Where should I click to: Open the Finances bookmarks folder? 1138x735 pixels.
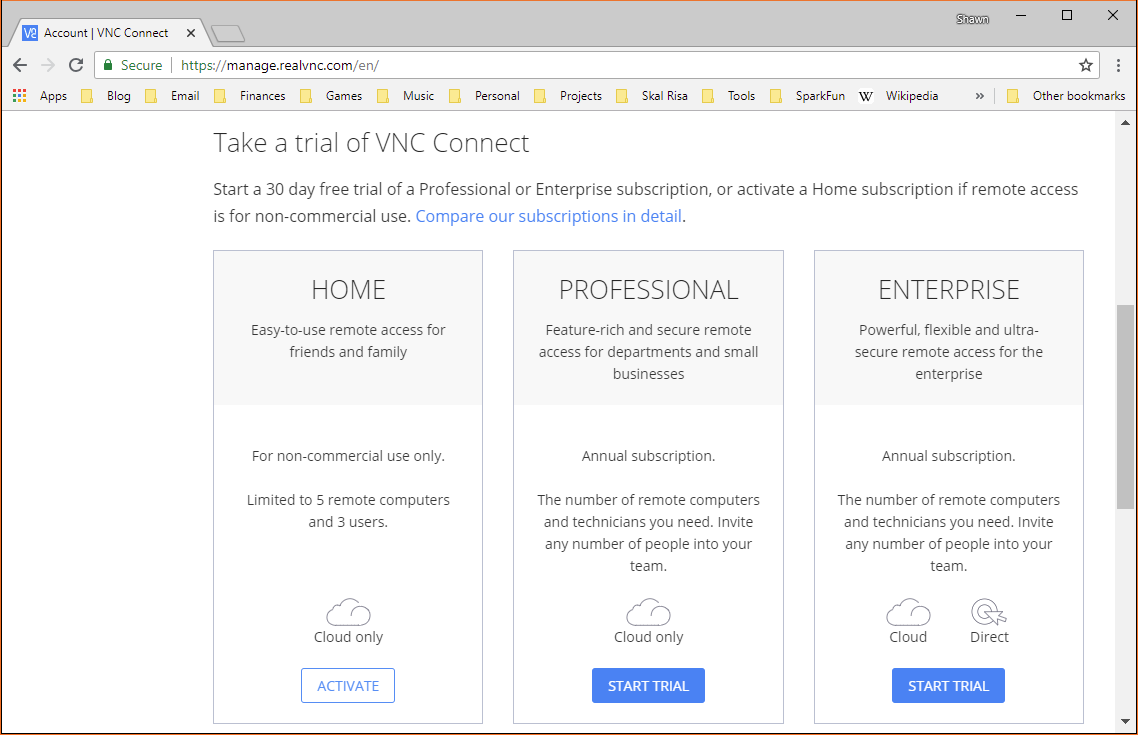pos(250,96)
